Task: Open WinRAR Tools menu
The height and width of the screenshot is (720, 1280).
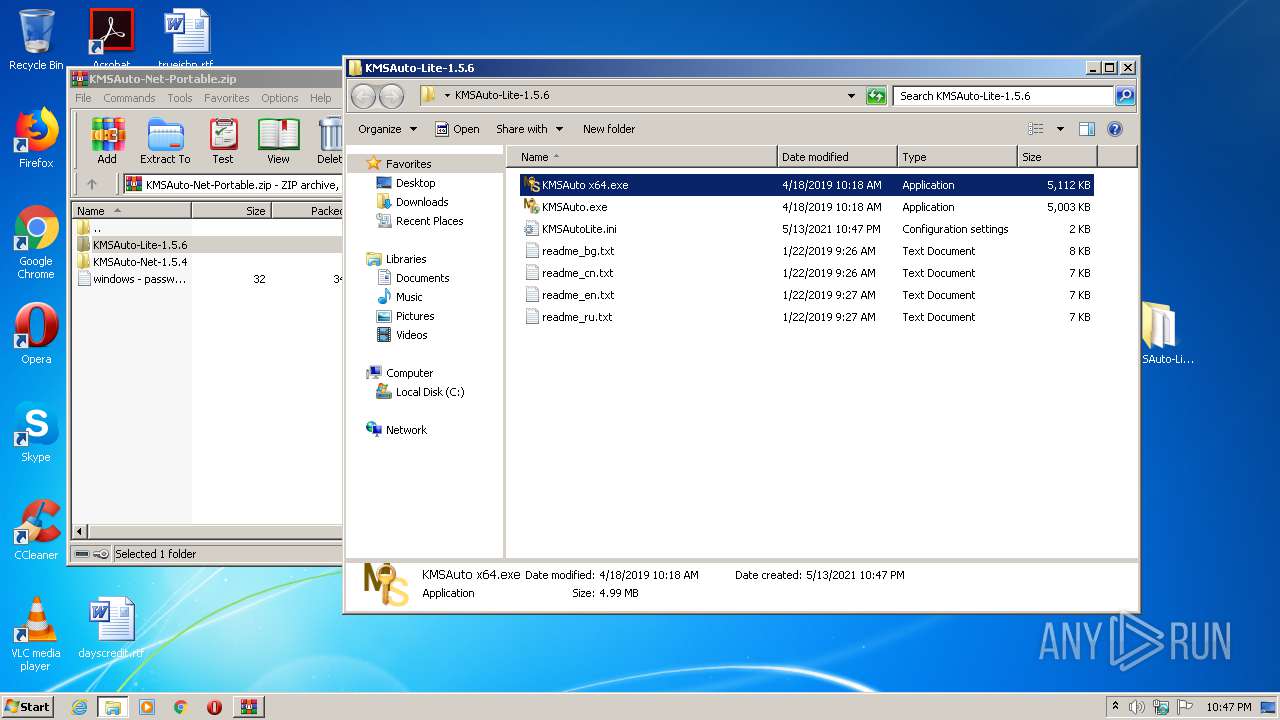Action: click(x=180, y=98)
